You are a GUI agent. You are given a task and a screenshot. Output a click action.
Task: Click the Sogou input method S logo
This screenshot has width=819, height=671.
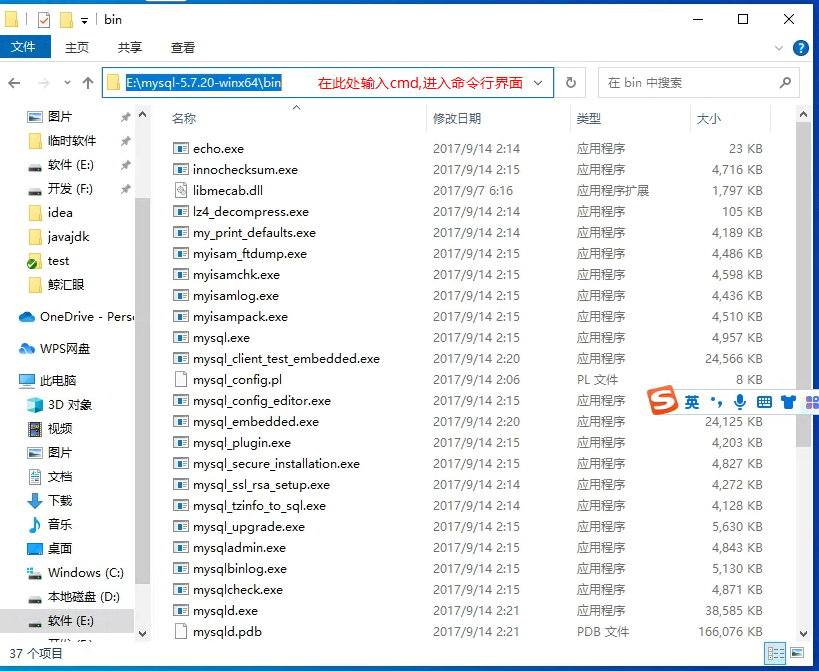pyautogui.click(x=661, y=401)
